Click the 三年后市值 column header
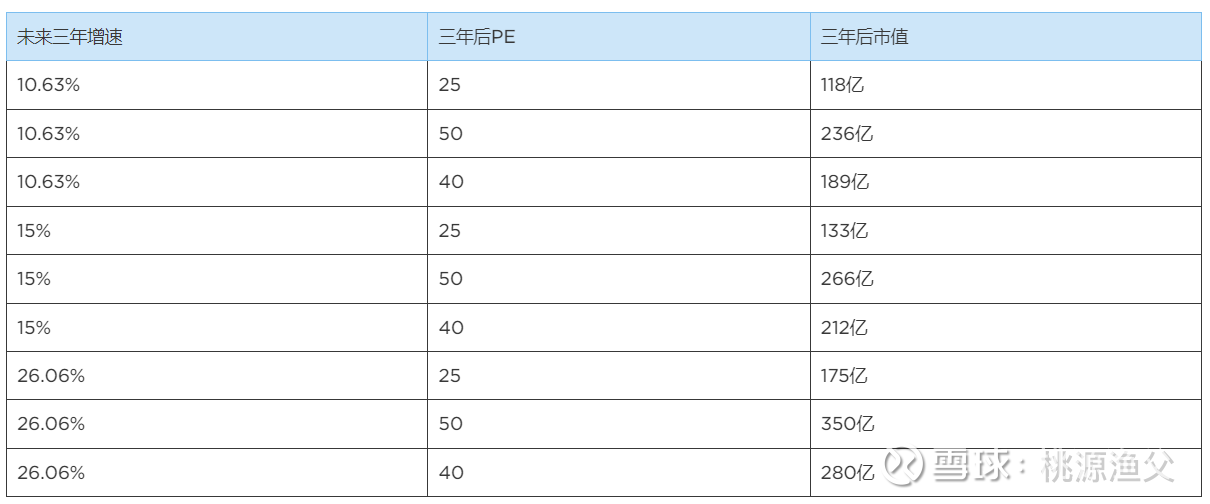 864,37
